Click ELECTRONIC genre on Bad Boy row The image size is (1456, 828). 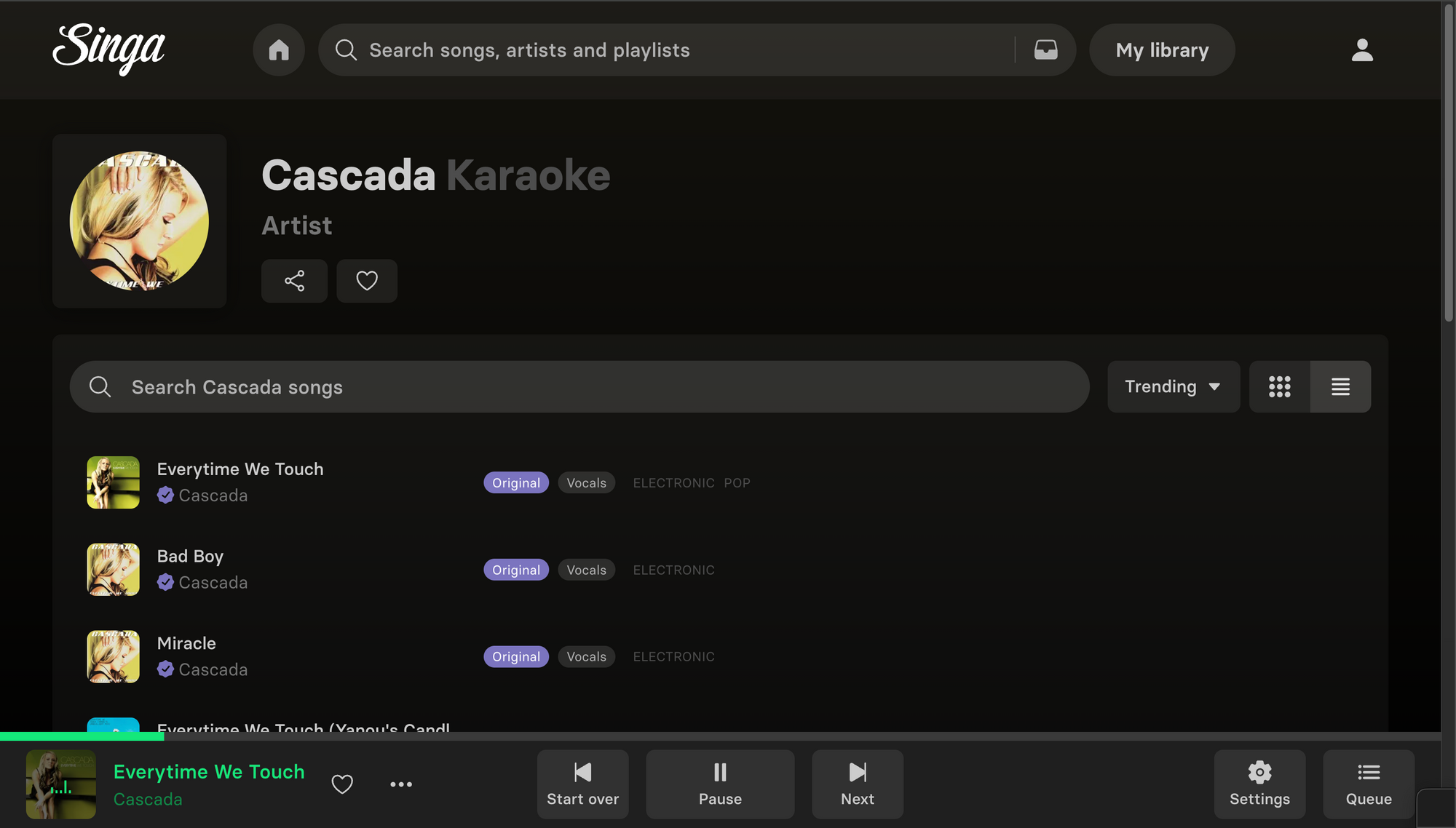click(674, 570)
